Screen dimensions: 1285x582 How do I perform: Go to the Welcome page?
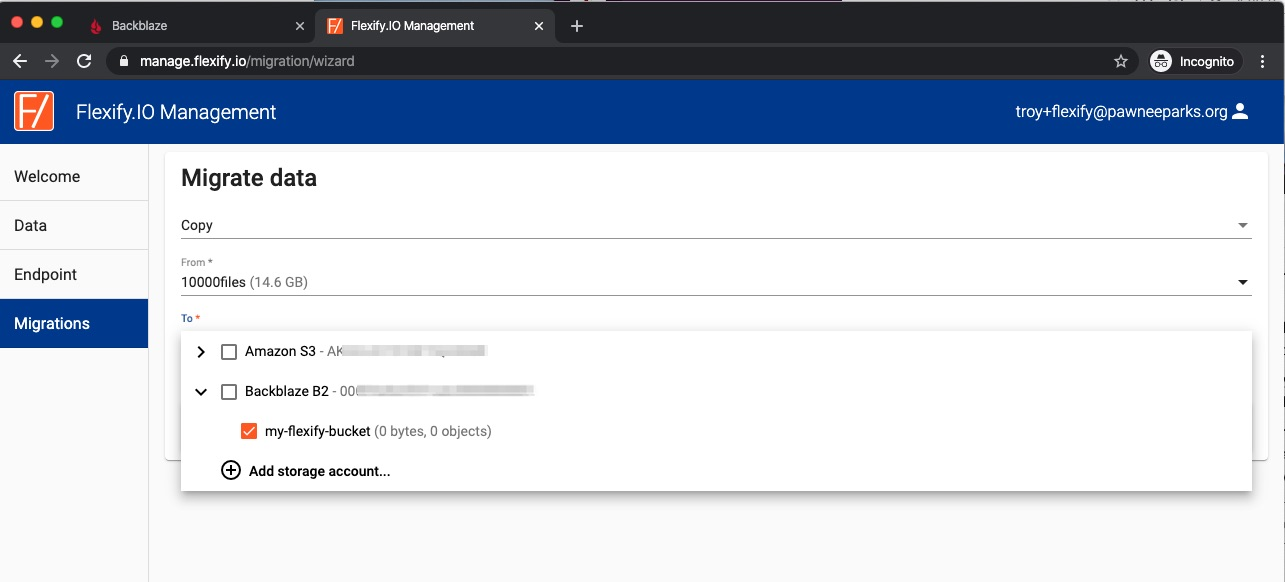click(74, 176)
